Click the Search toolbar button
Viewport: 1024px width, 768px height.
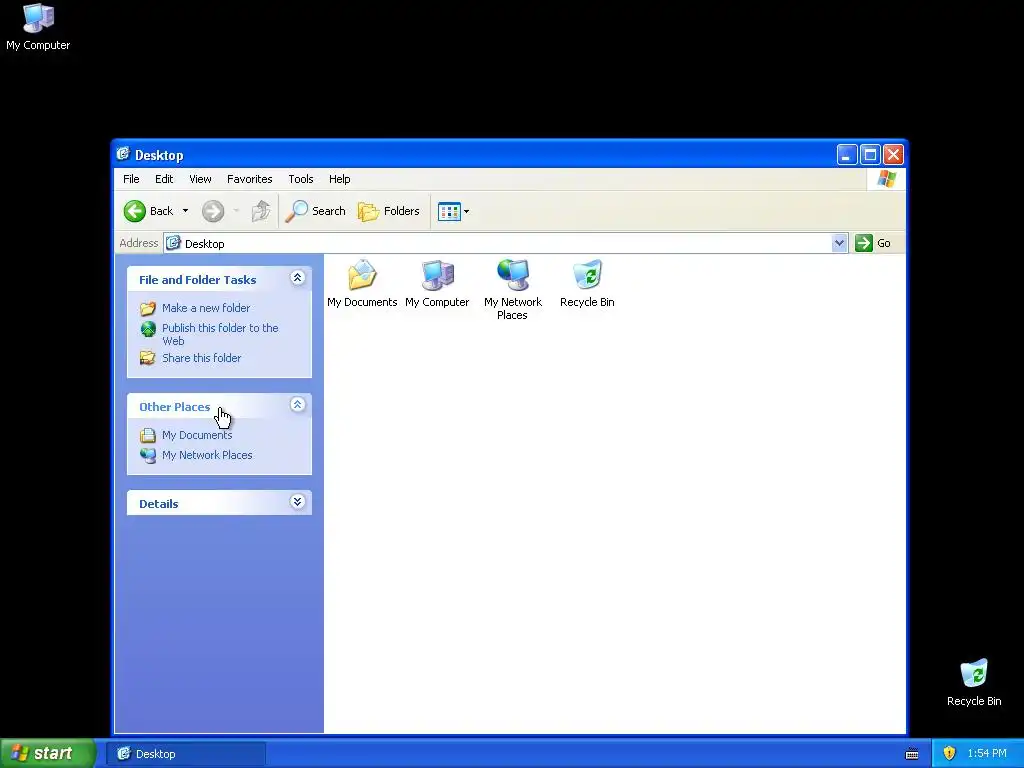tap(315, 211)
